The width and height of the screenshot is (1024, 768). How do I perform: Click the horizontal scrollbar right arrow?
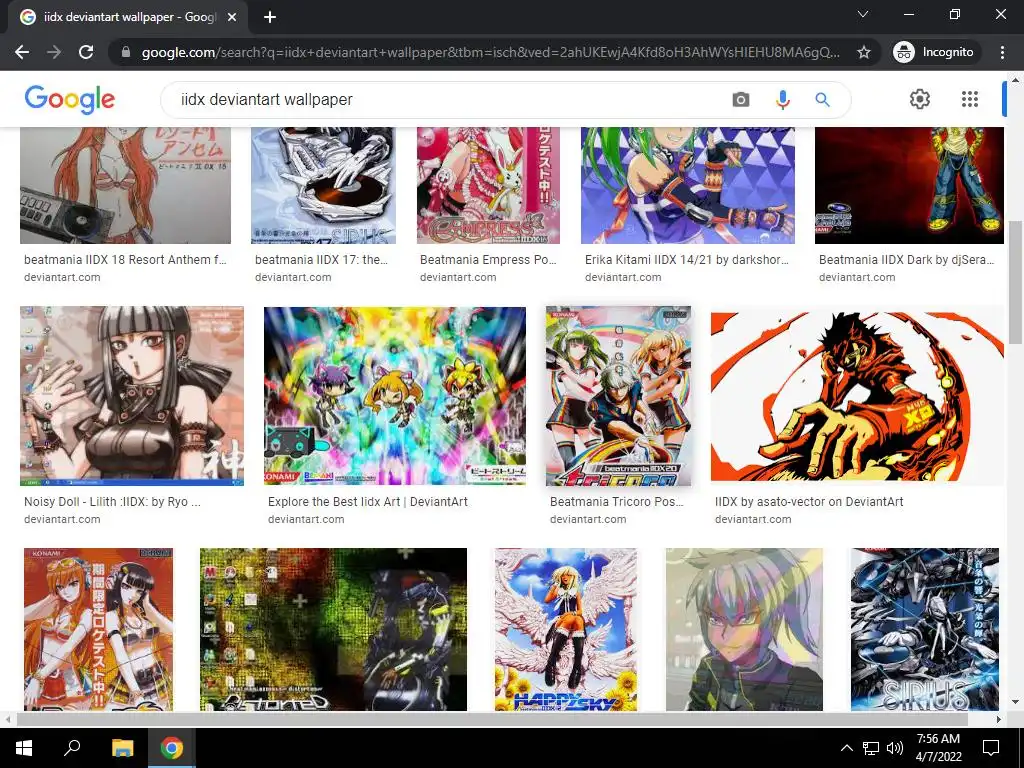coord(998,719)
